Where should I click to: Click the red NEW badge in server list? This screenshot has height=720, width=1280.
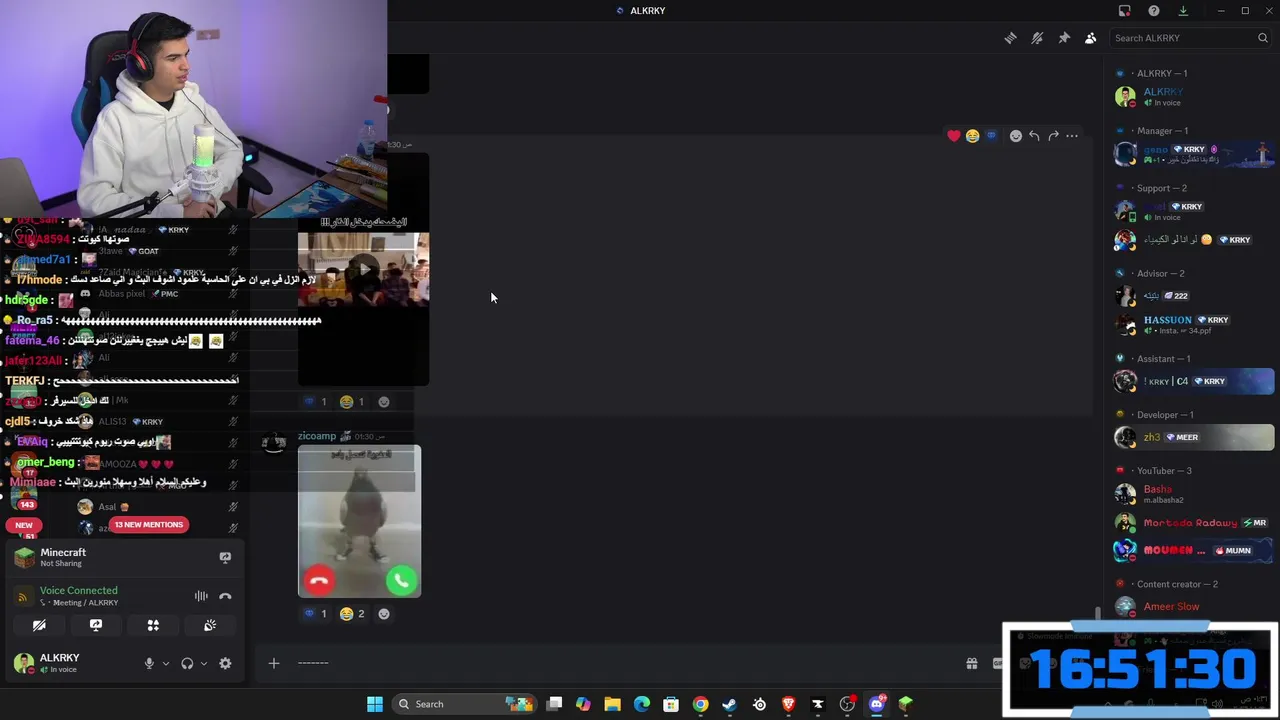[x=24, y=525]
